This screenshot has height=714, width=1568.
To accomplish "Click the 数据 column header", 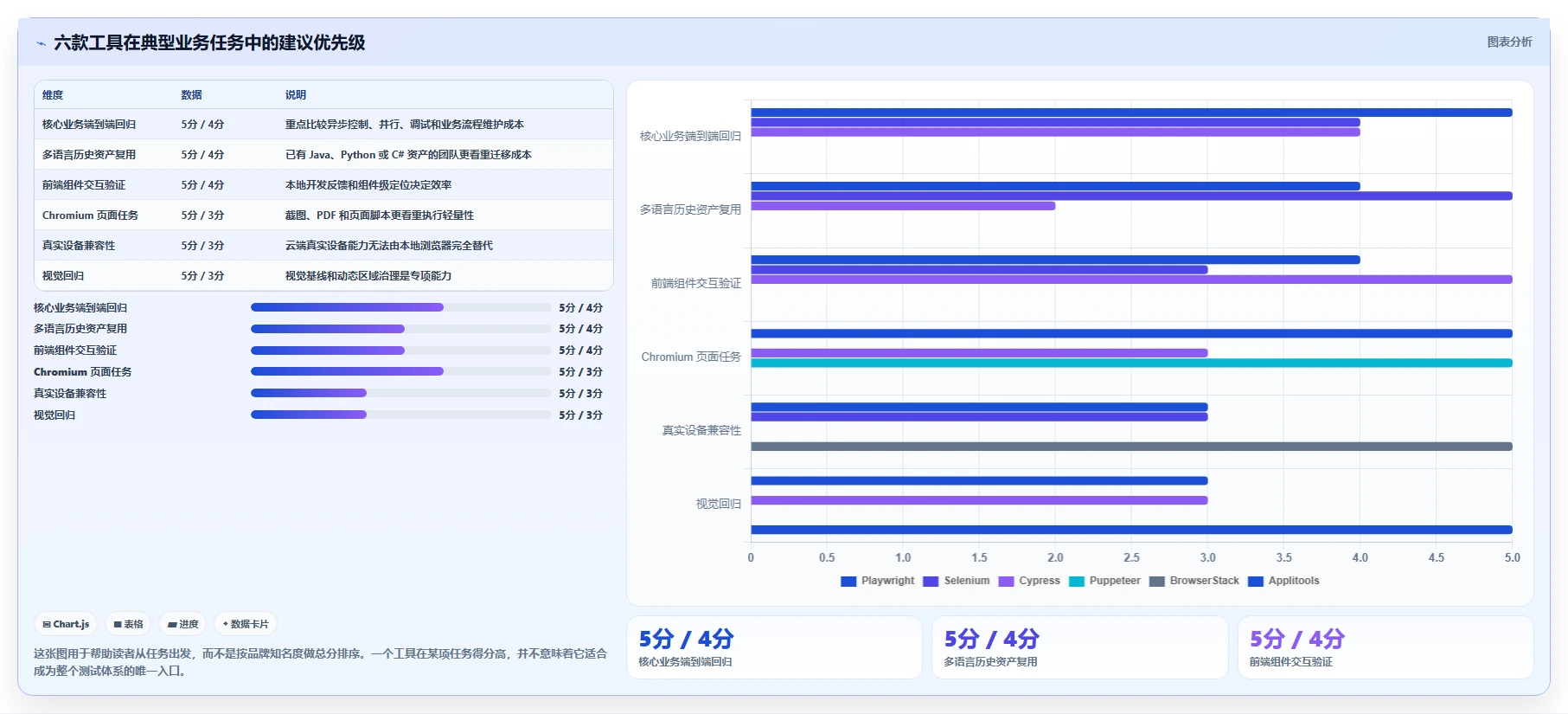I will [x=191, y=95].
